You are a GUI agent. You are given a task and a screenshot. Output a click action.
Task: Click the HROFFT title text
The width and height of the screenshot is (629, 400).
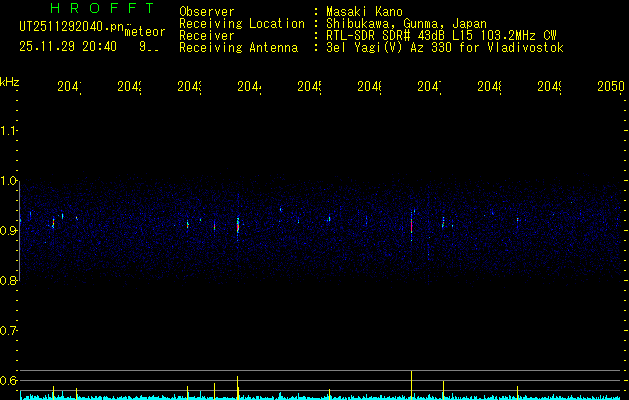click(103, 8)
